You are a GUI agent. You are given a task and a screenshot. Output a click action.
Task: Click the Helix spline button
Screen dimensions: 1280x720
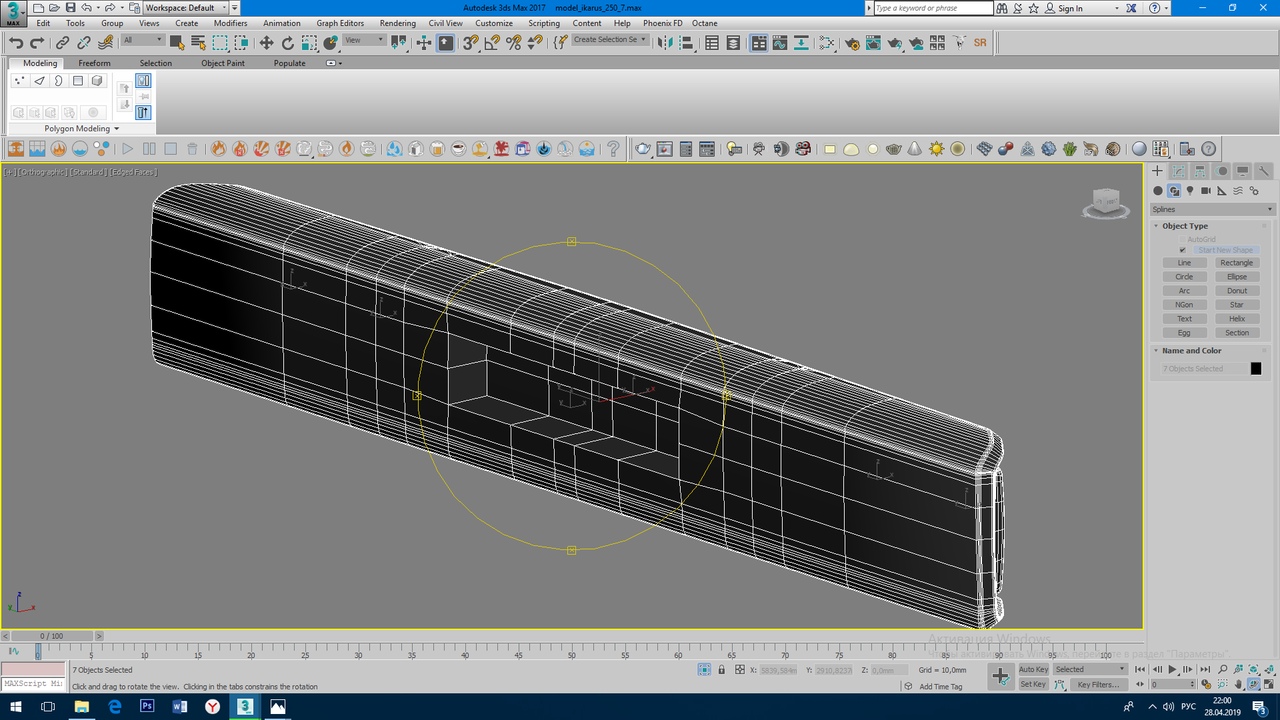1236,319
